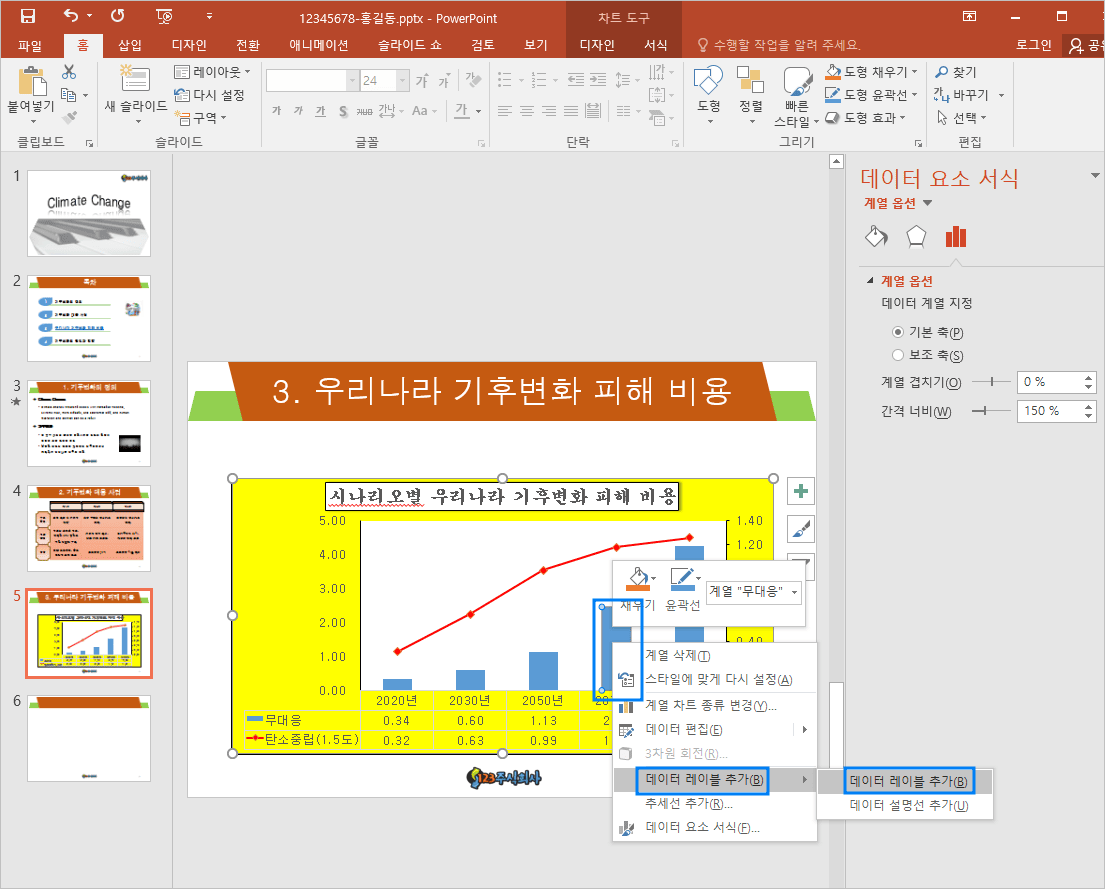Close format pane options dropdown arrow

tap(1094, 175)
